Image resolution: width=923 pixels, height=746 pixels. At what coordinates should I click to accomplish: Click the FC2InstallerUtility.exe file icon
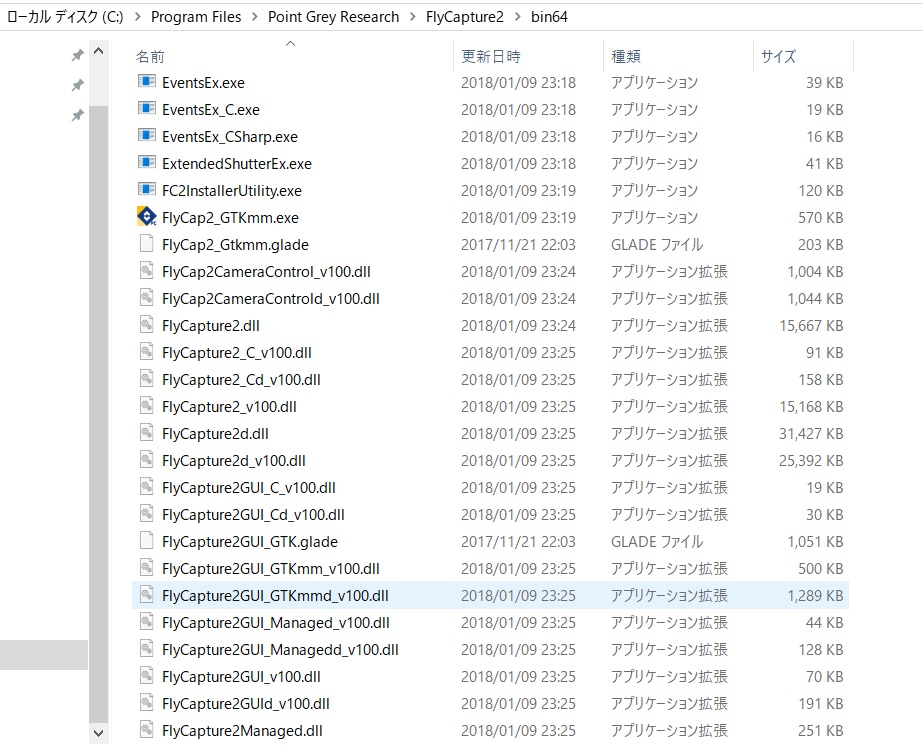click(147, 190)
